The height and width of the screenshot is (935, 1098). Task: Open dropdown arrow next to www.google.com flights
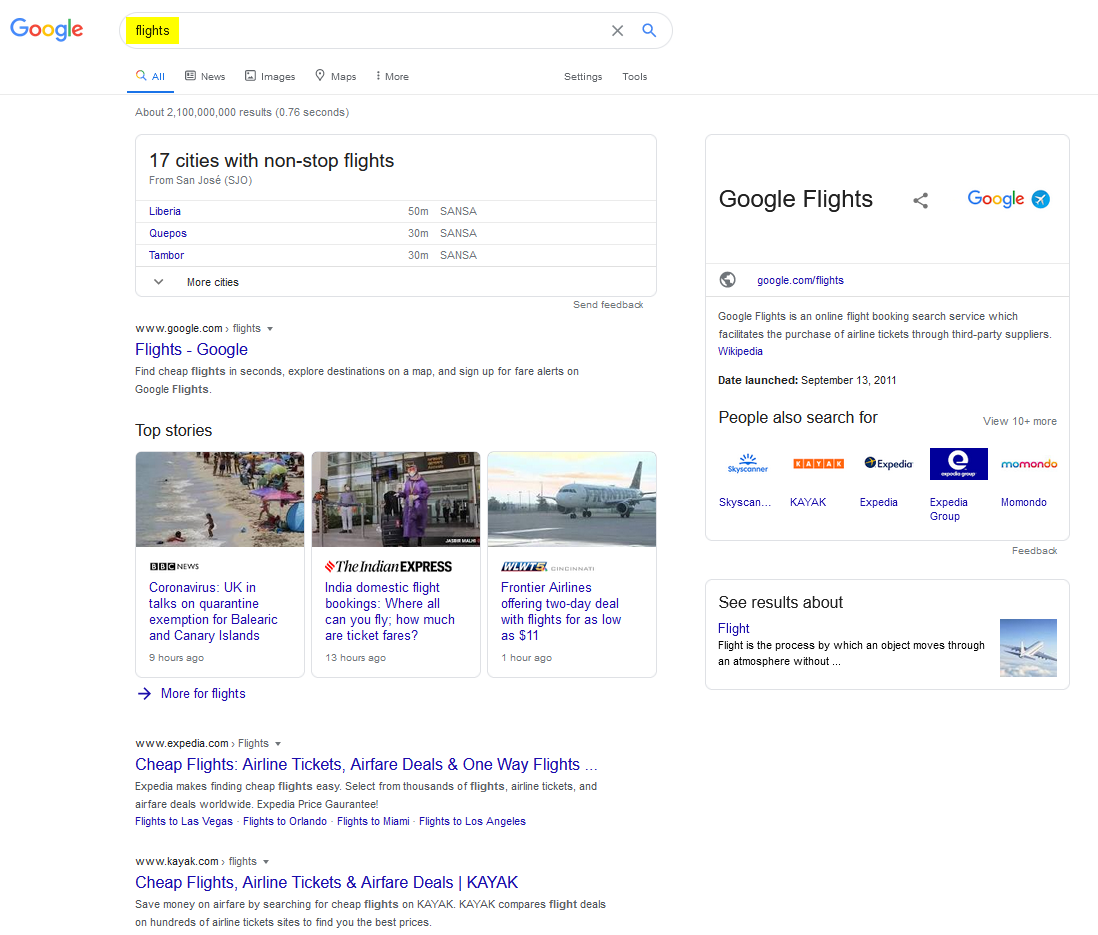[270, 328]
